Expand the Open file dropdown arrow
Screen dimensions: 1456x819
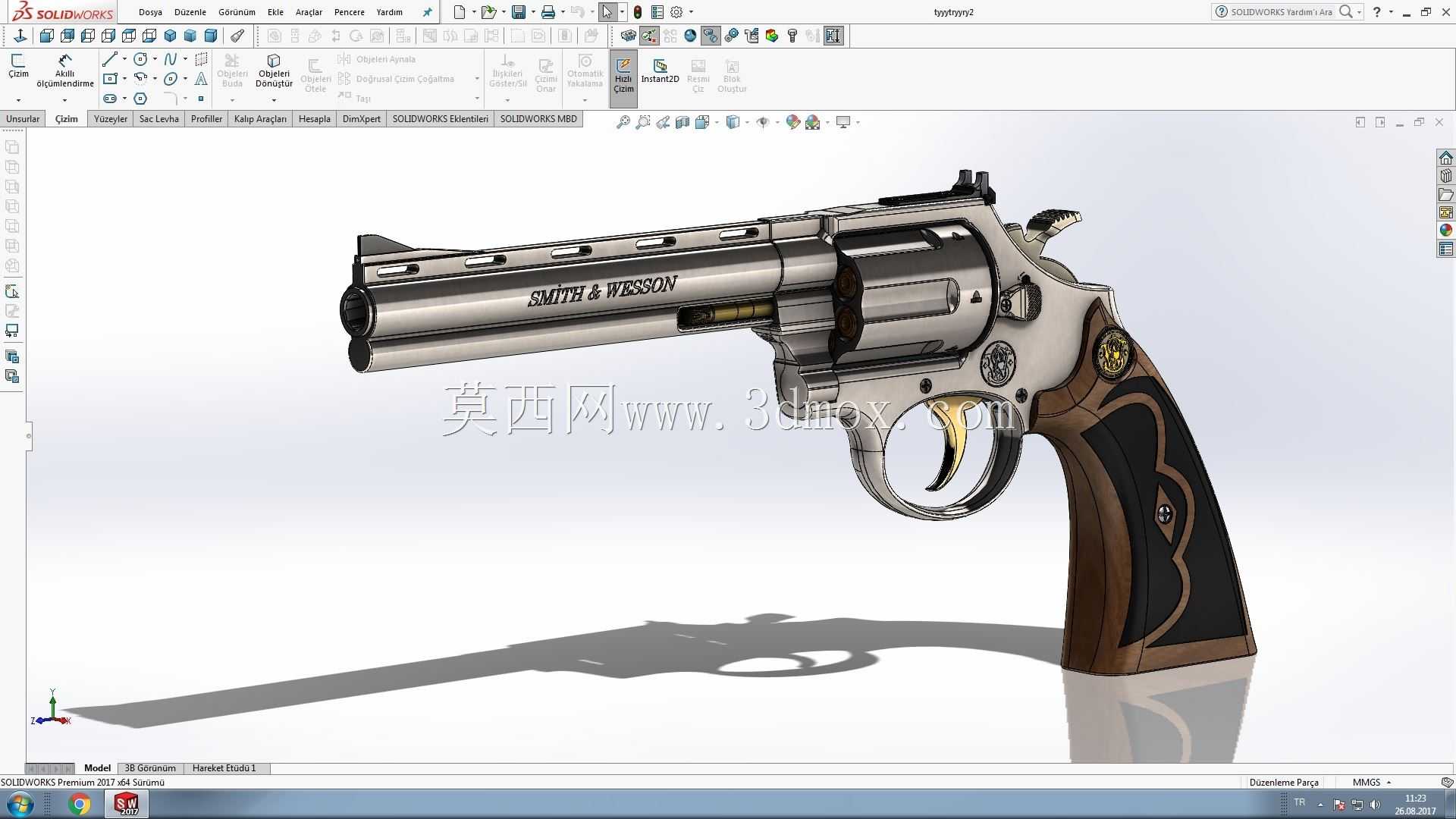point(504,12)
